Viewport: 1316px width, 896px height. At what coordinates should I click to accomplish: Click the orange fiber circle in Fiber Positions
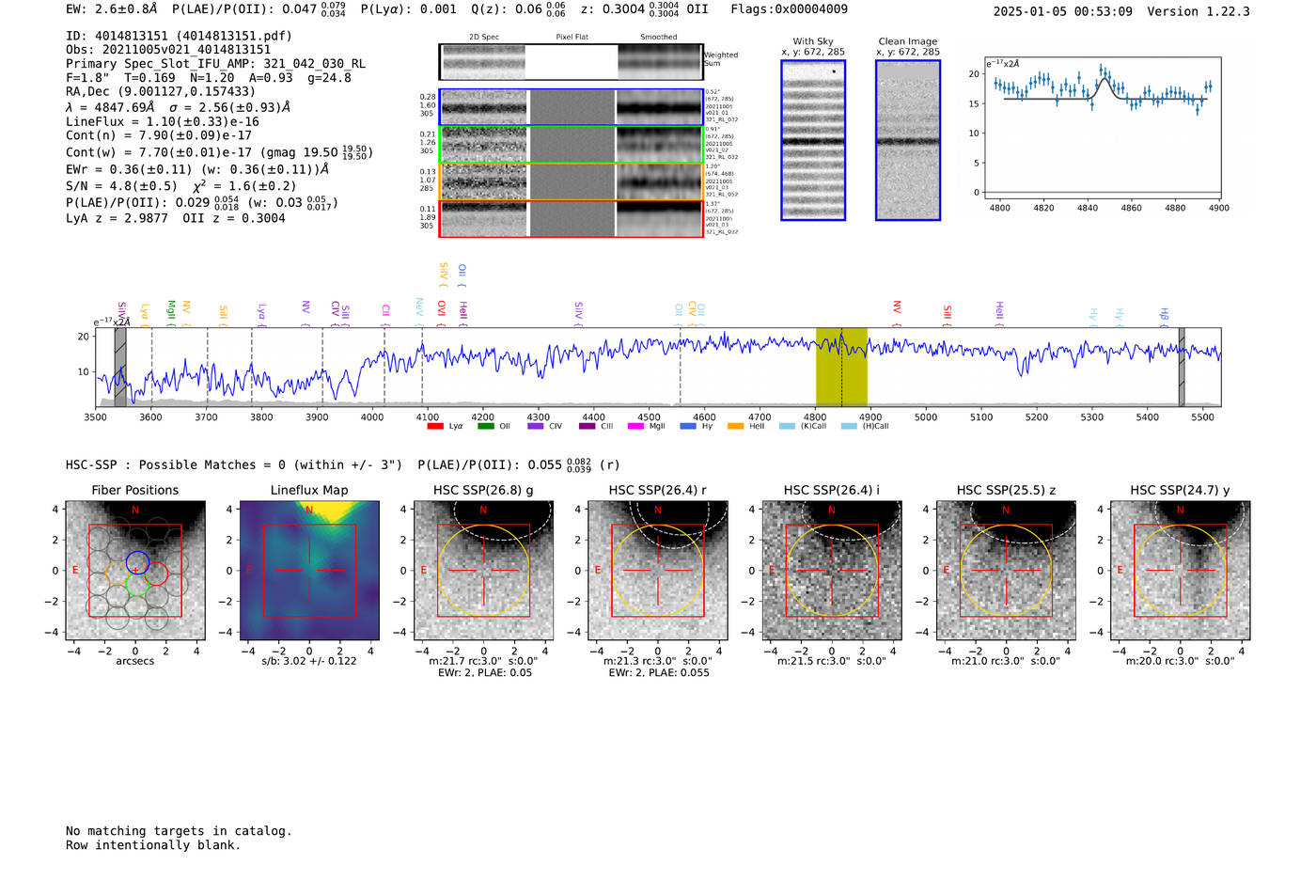tap(118, 574)
